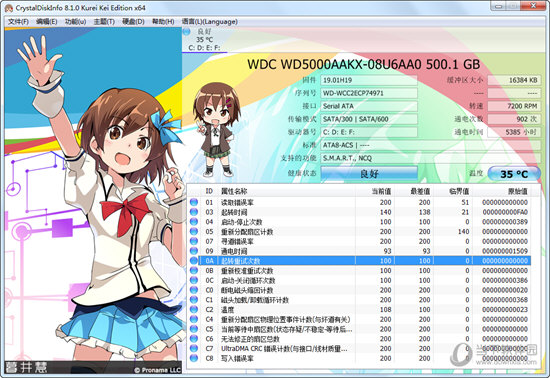Select the 通电时间 attribute name in row 09
This screenshot has height=378, width=550.
[234, 251]
